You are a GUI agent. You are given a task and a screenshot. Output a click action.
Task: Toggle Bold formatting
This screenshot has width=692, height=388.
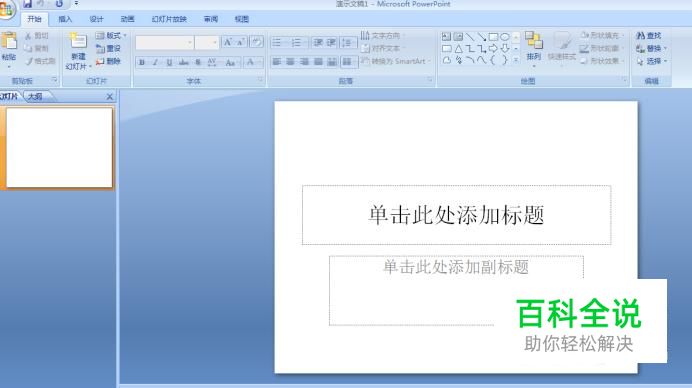(142, 63)
